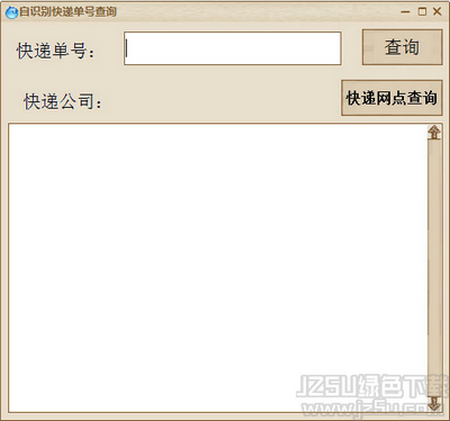The height and width of the screenshot is (421, 450).
Task: Click the window title 自识别快递单号查询
Action: pos(68,12)
